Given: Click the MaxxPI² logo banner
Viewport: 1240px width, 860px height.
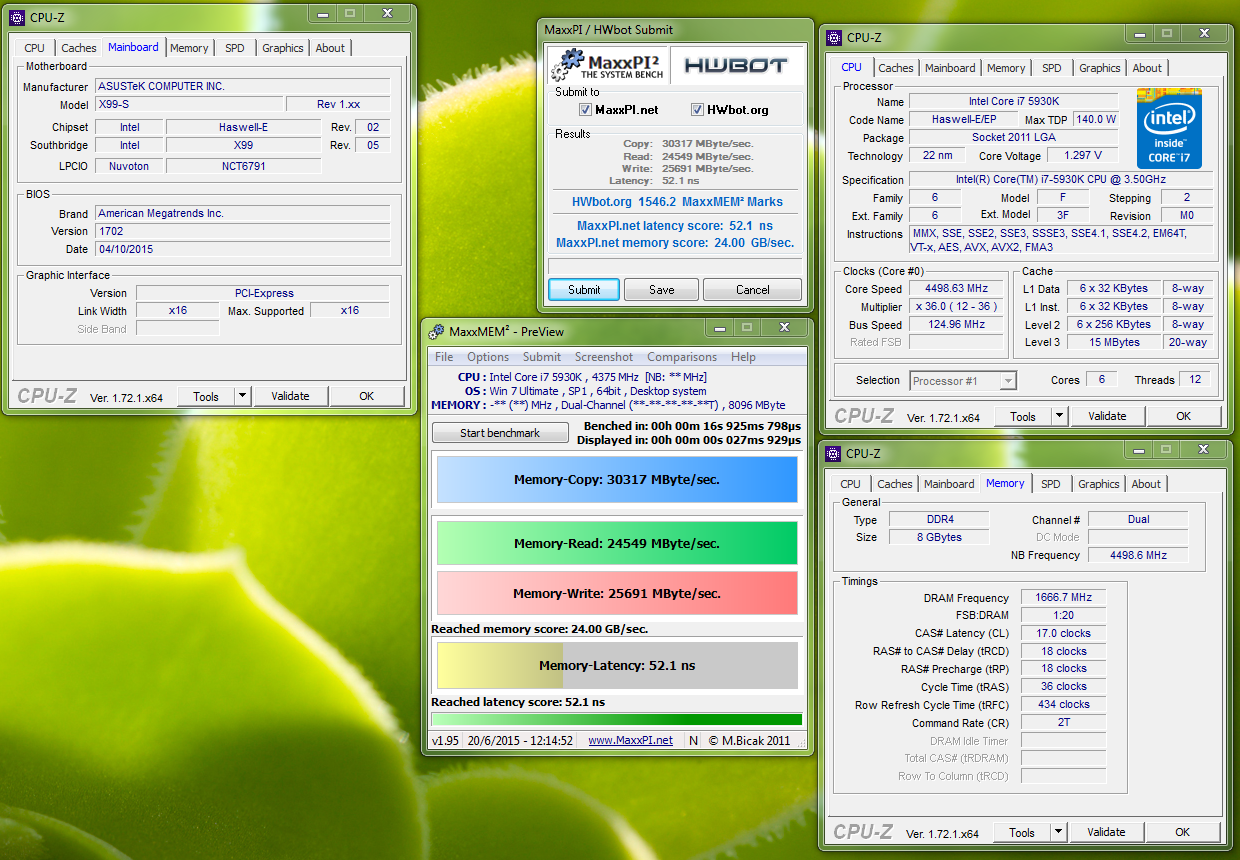Looking at the screenshot, I should point(608,65).
